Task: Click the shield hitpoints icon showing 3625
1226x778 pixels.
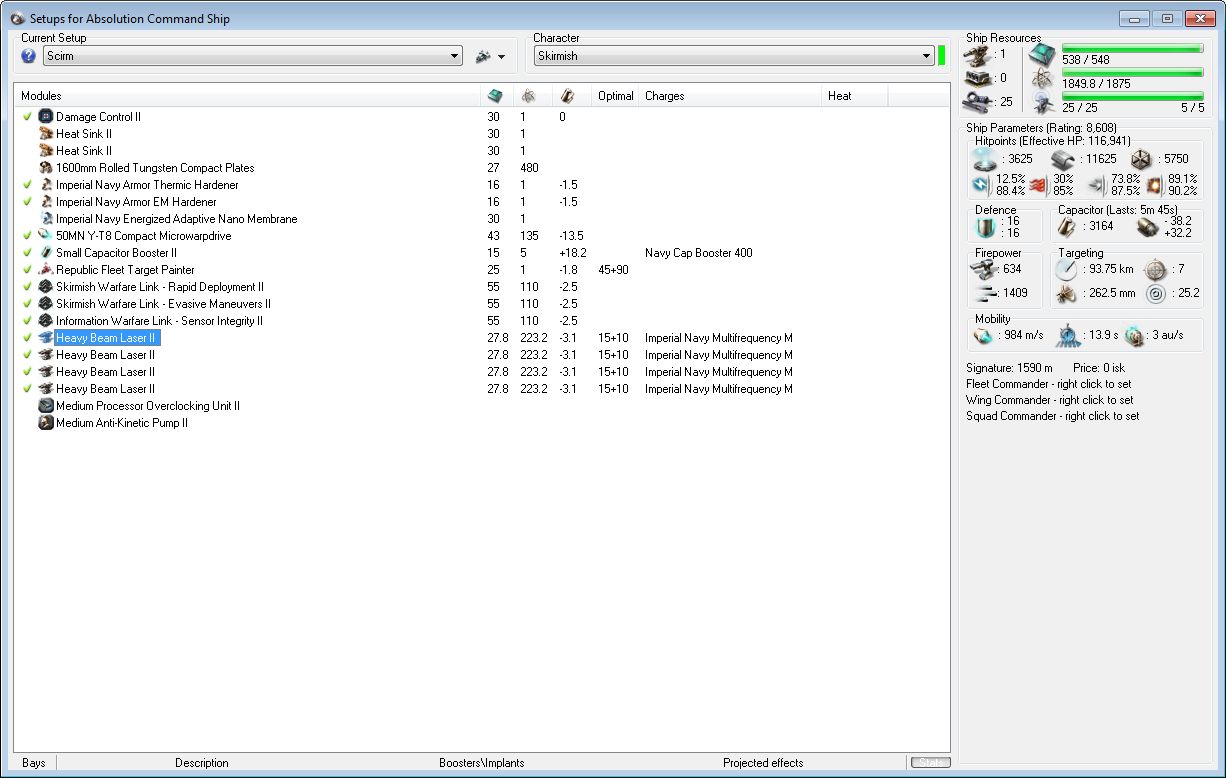Action: pyautogui.click(x=985, y=158)
